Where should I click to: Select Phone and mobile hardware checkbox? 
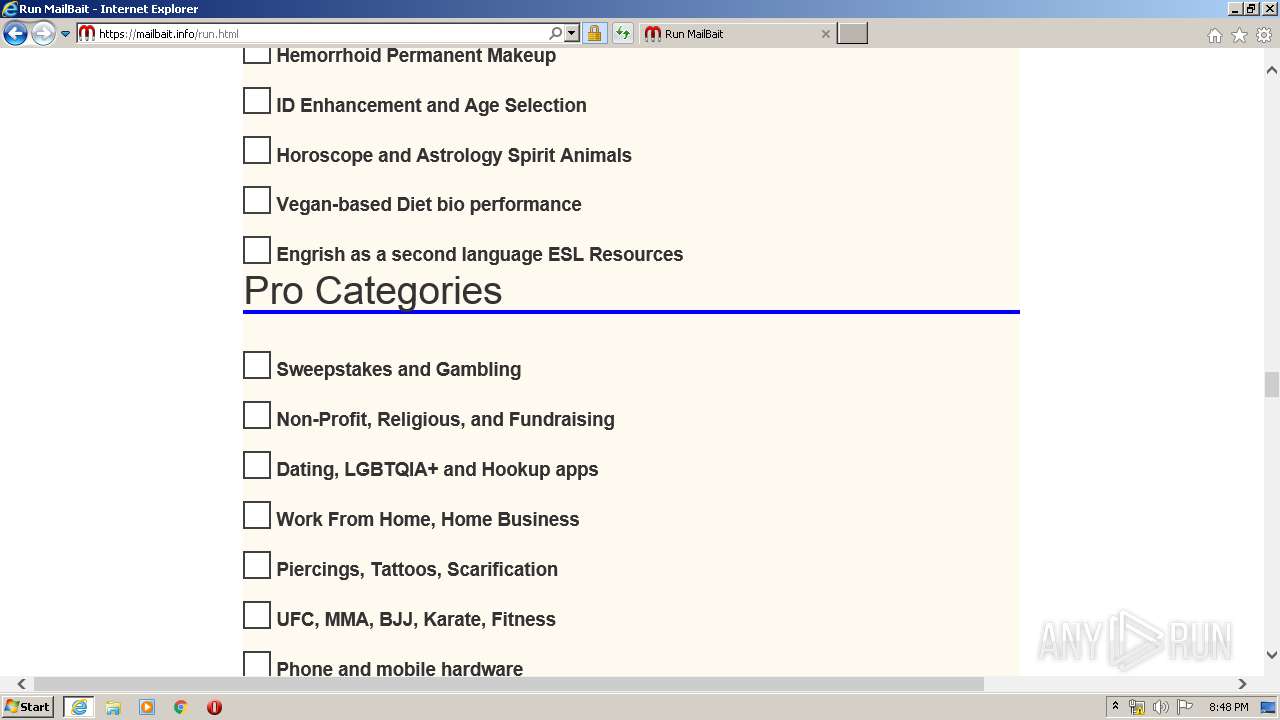(x=257, y=664)
